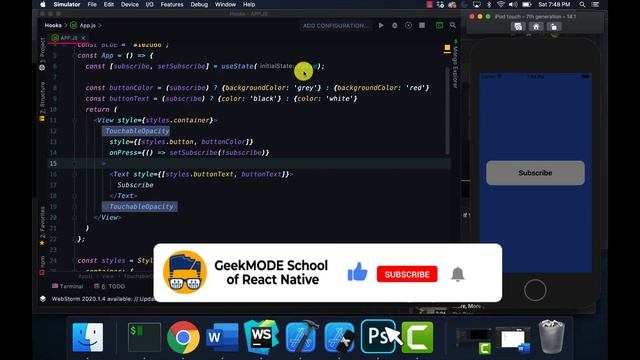Open the Help menu
Screen dimensions: 640x360
[x=249, y=4]
